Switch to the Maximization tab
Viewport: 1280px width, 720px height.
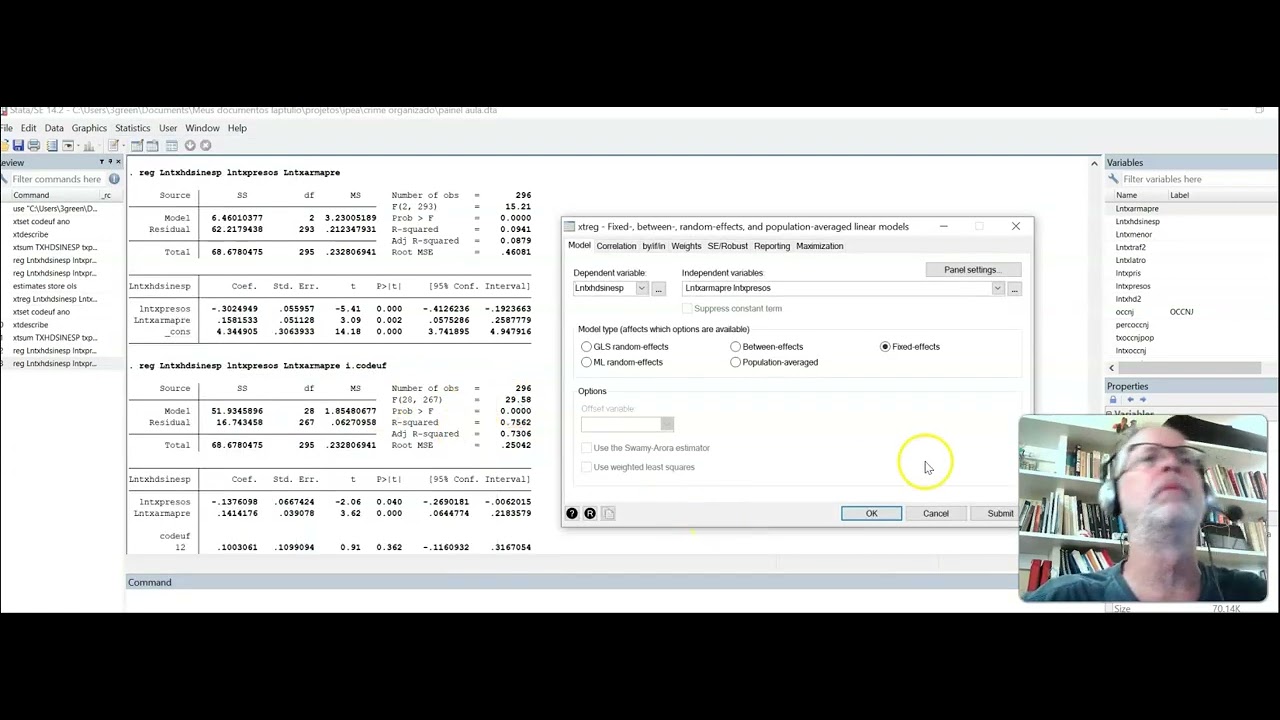tap(819, 246)
